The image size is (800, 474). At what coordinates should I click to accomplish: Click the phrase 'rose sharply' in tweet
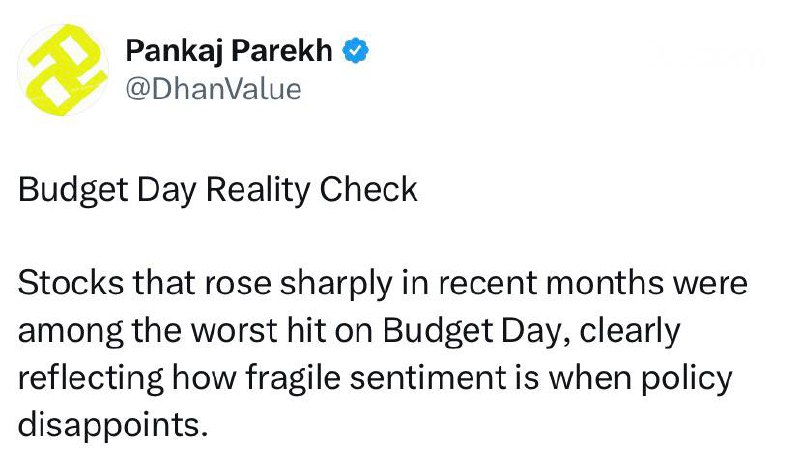click(298, 284)
